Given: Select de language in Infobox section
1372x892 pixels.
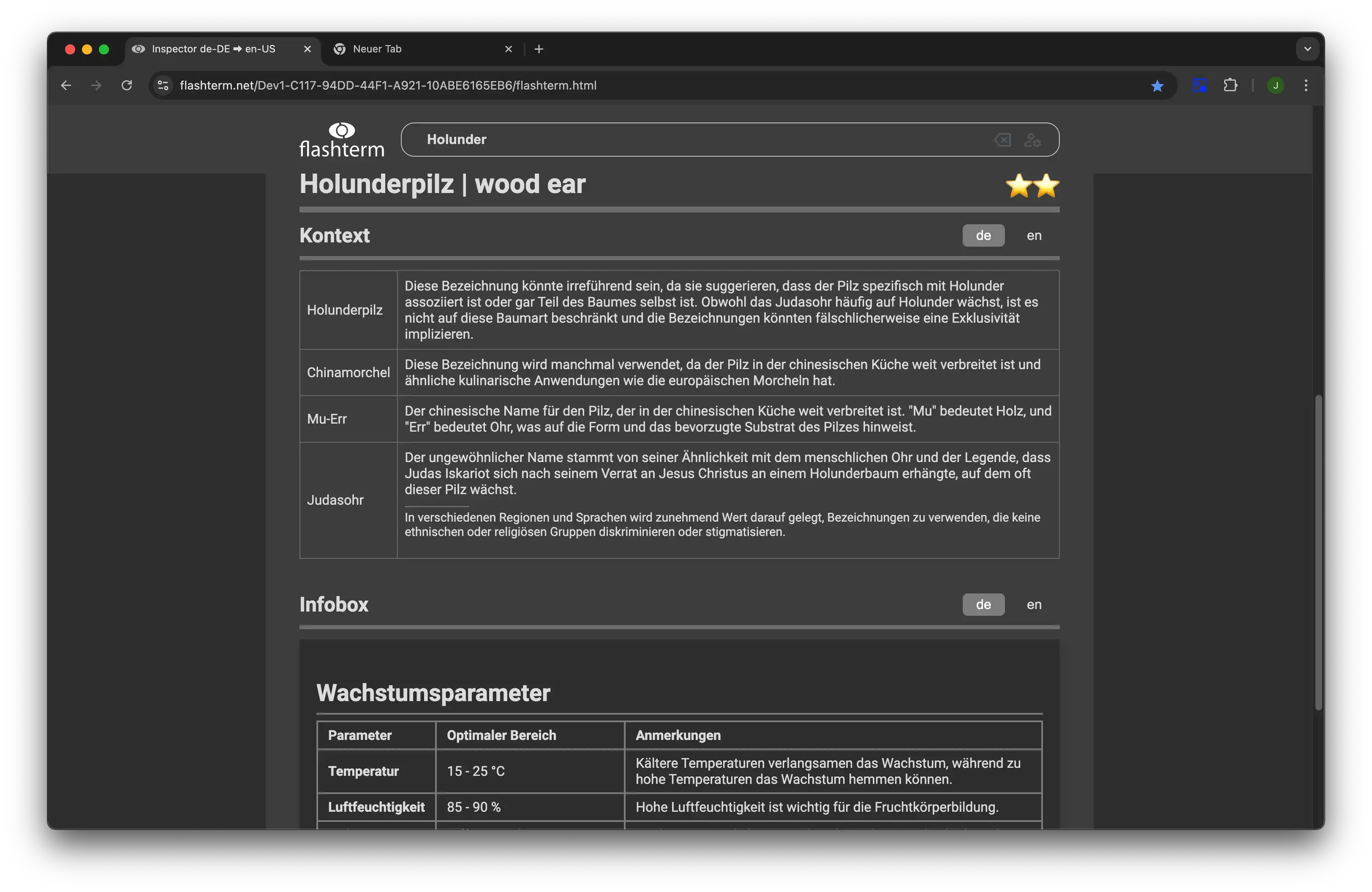Looking at the screenshot, I should coord(983,605).
